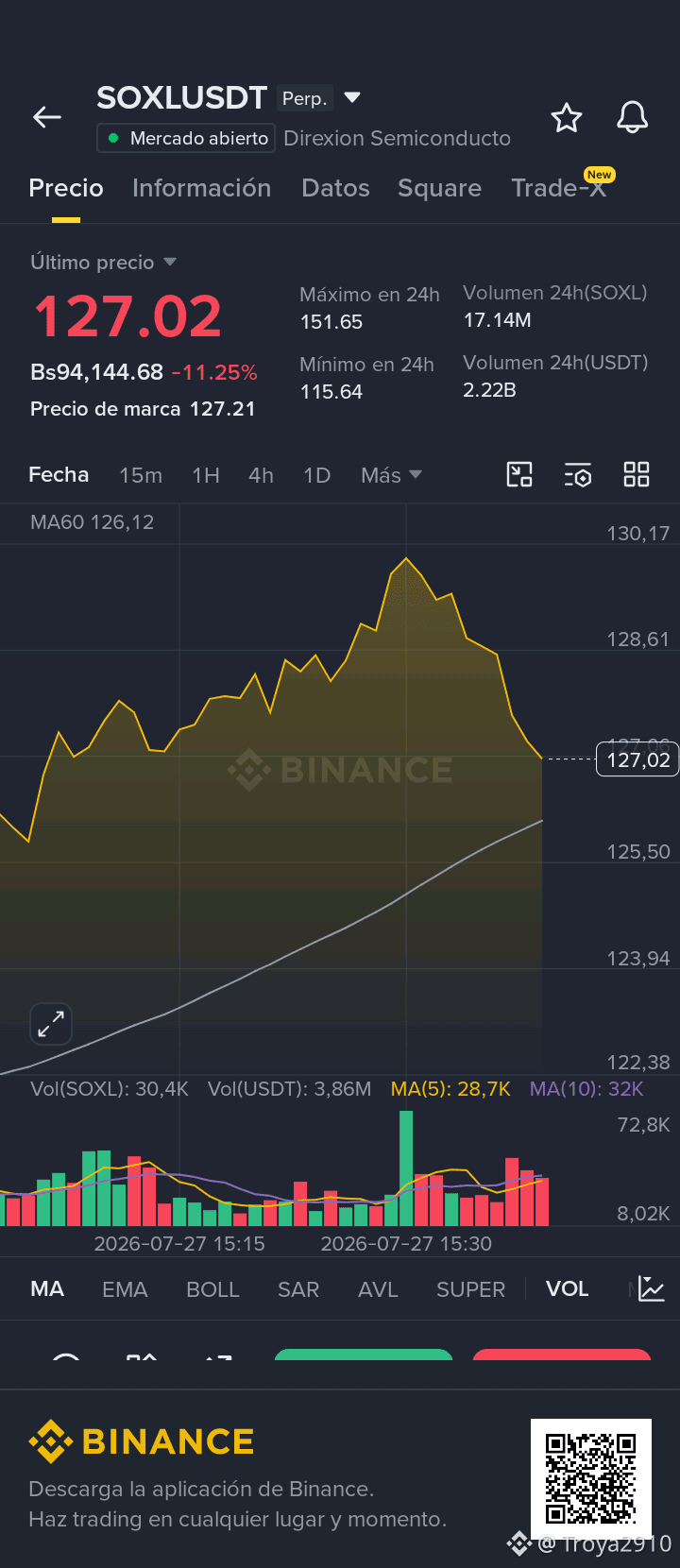This screenshot has height=1568, width=680.
Task: Expand chart to fullscreen
Action: coord(51,1024)
